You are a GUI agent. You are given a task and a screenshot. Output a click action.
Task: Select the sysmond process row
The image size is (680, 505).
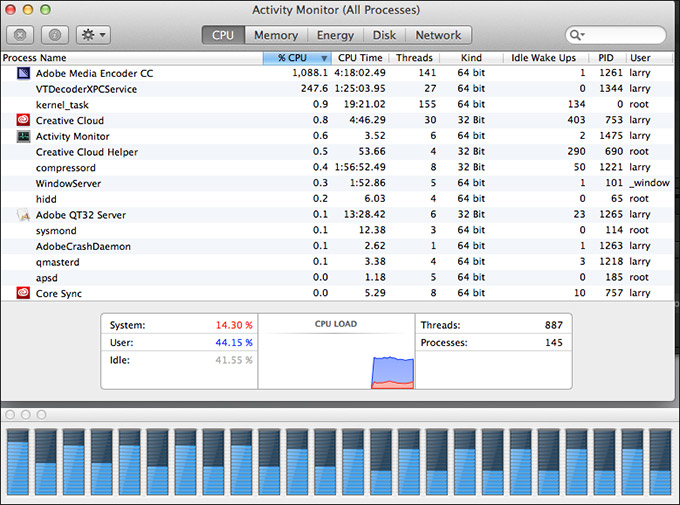[x=337, y=230]
